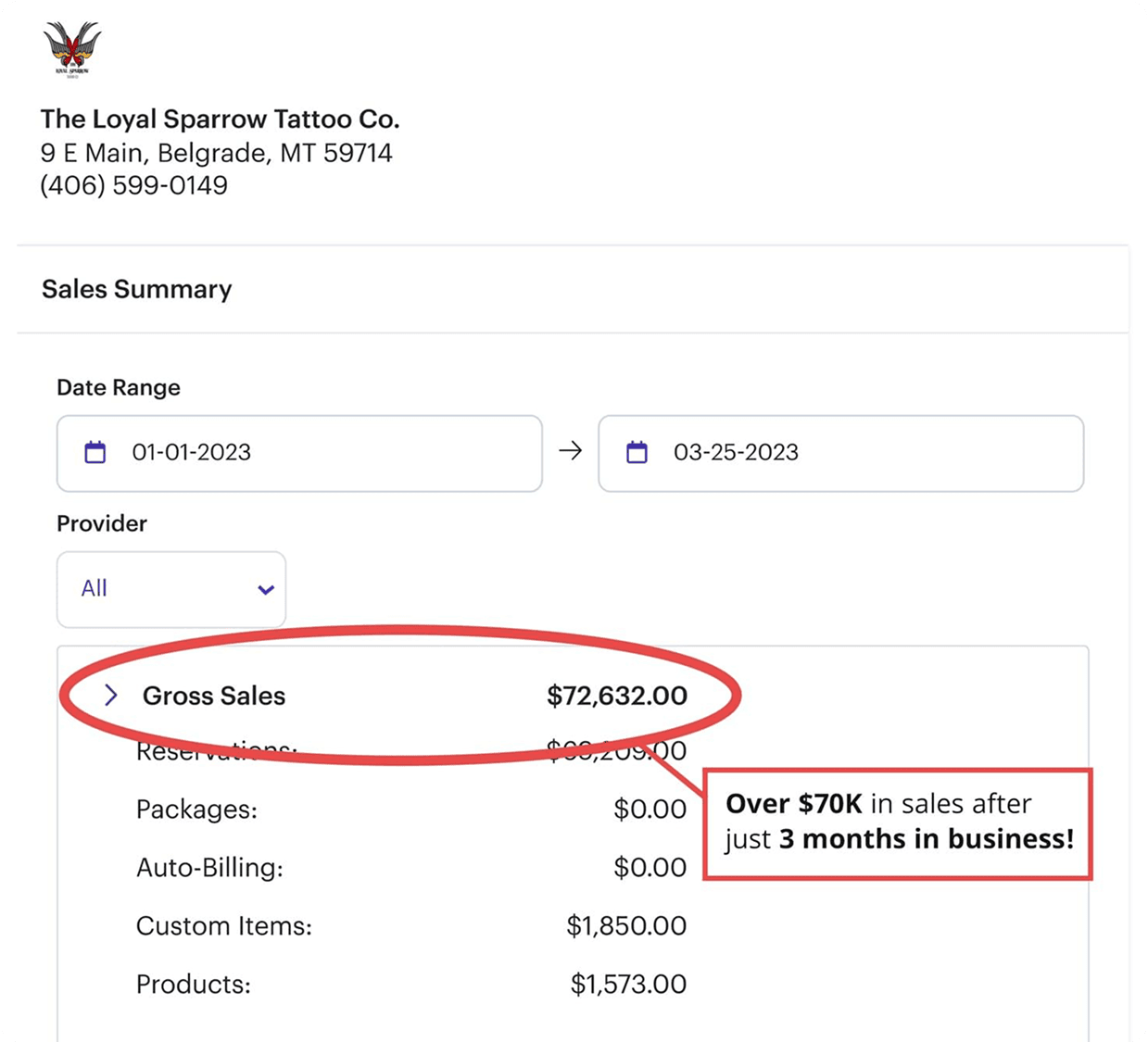Click The Loyal Sparrow Tattoo Co. name
The height and width of the screenshot is (1042, 1148).
point(220,119)
